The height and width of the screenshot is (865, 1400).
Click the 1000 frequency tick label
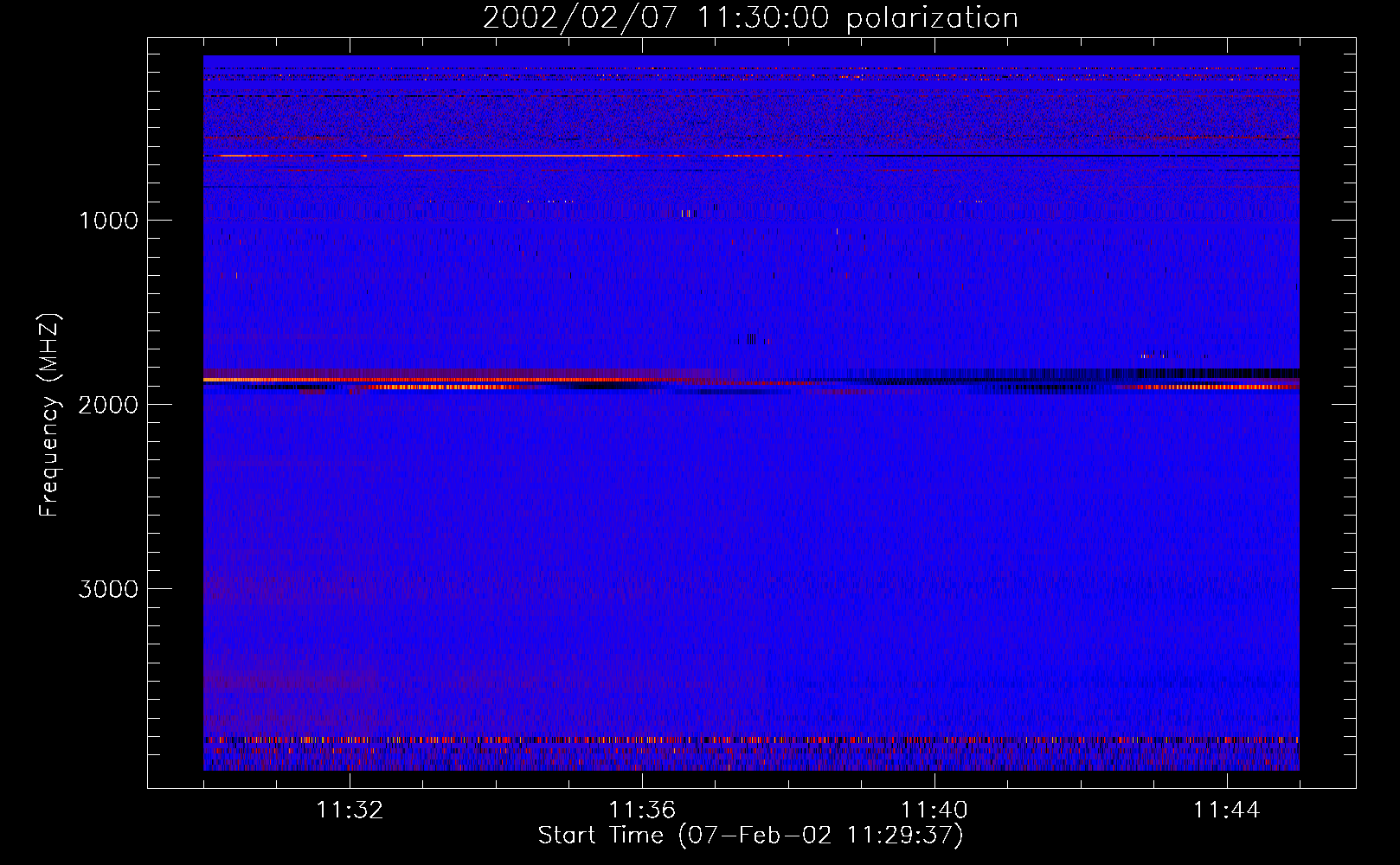108,221
